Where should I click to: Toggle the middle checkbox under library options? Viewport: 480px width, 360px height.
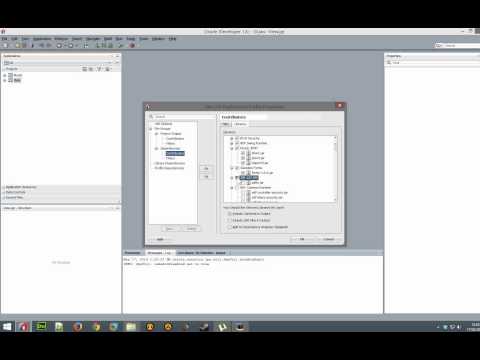[229, 220]
